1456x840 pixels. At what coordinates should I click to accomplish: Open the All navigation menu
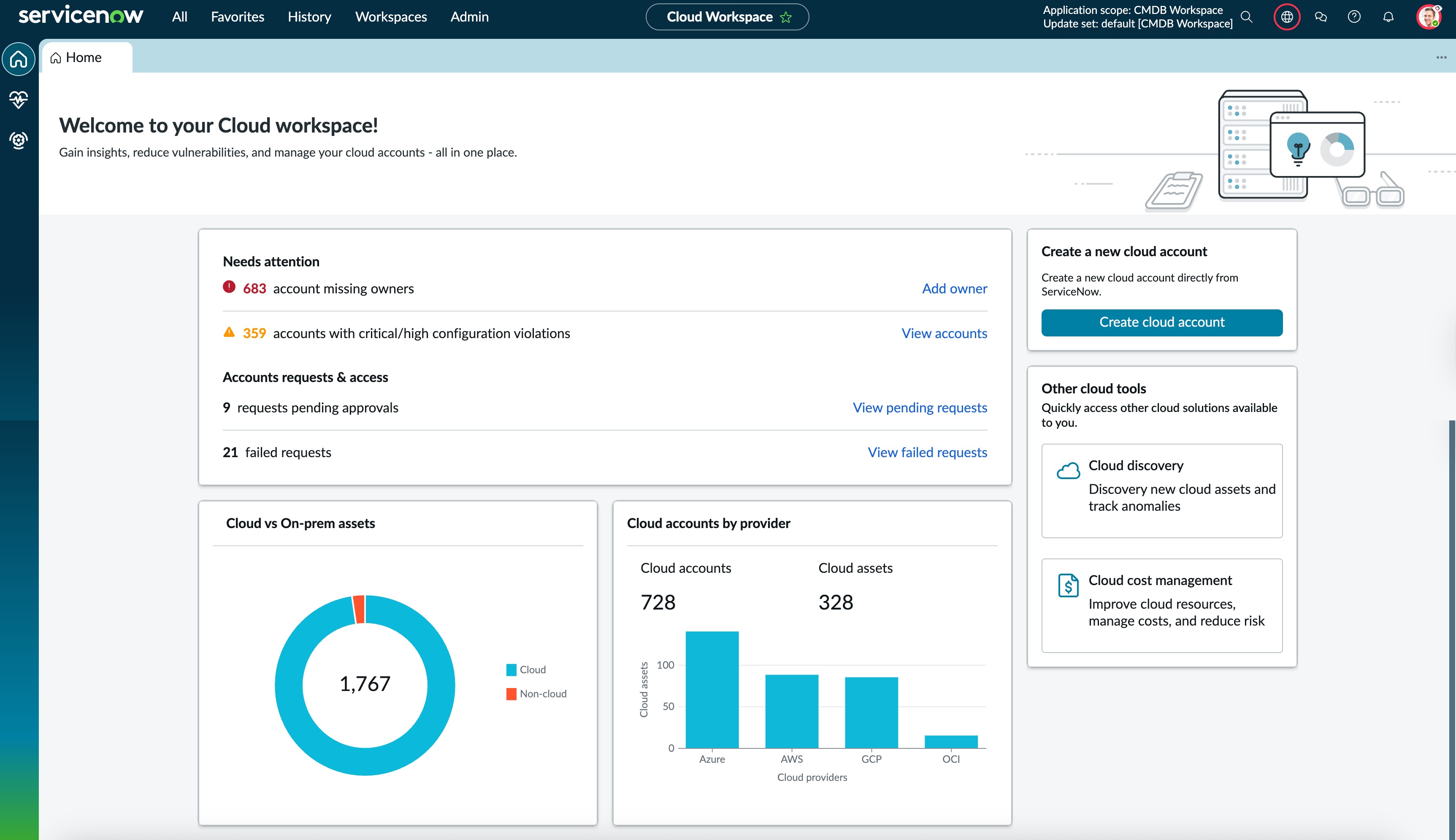coord(179,17)
